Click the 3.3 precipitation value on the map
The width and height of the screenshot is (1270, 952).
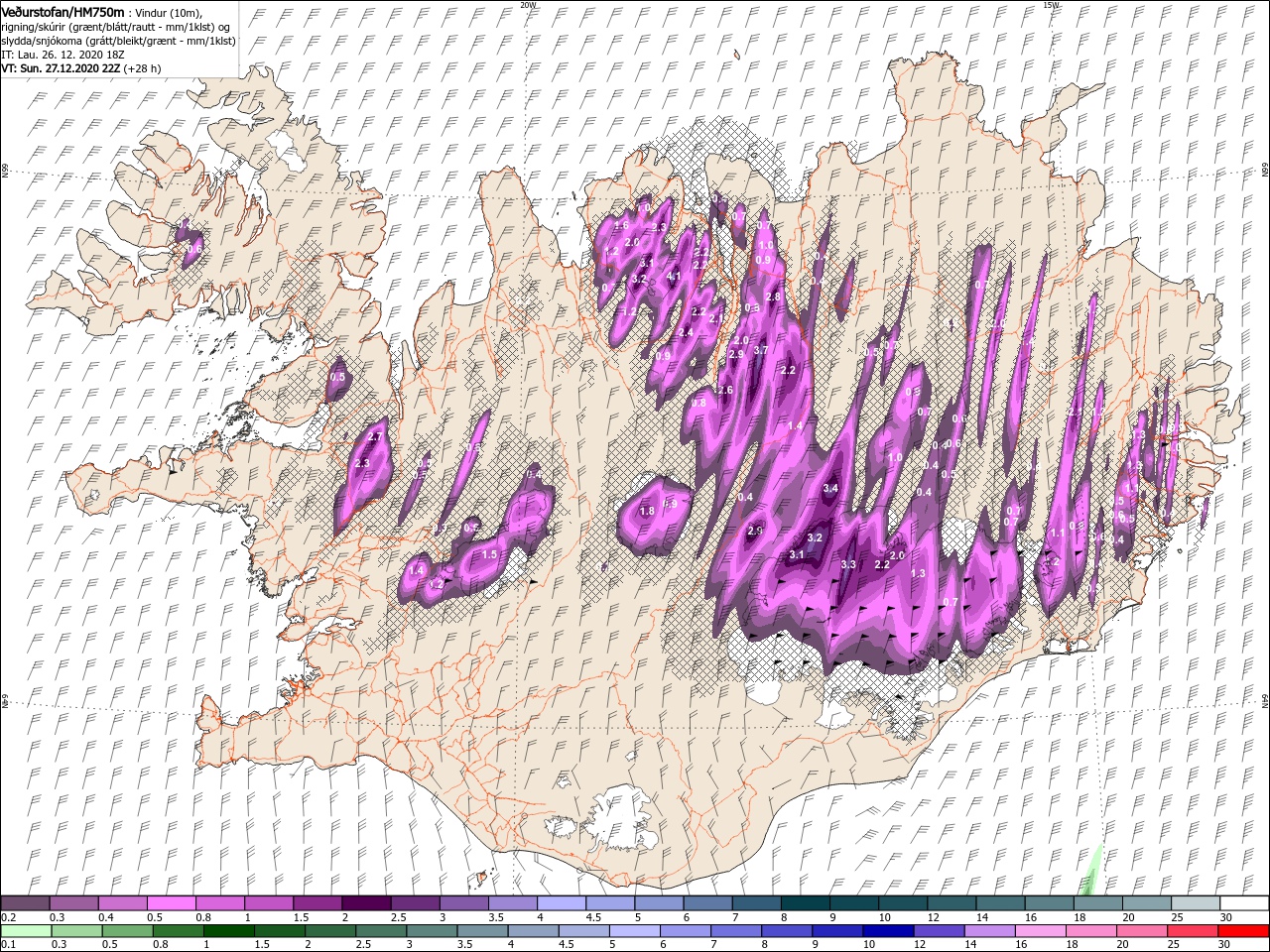point(848,564)
